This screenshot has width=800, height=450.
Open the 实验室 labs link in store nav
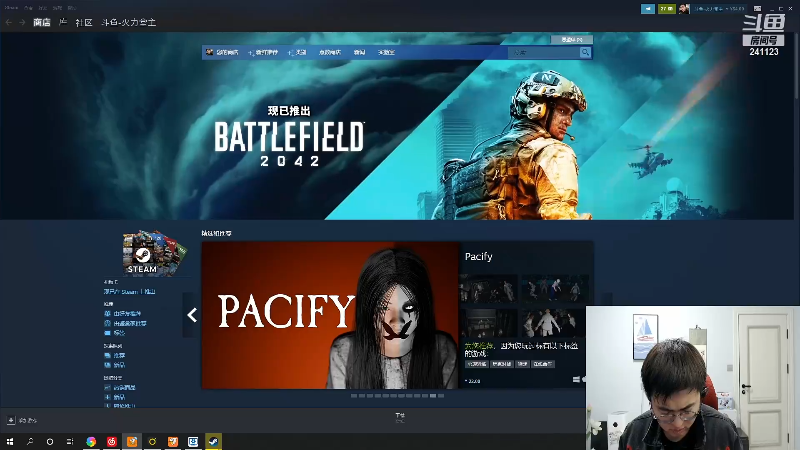[x=386, y=52]
